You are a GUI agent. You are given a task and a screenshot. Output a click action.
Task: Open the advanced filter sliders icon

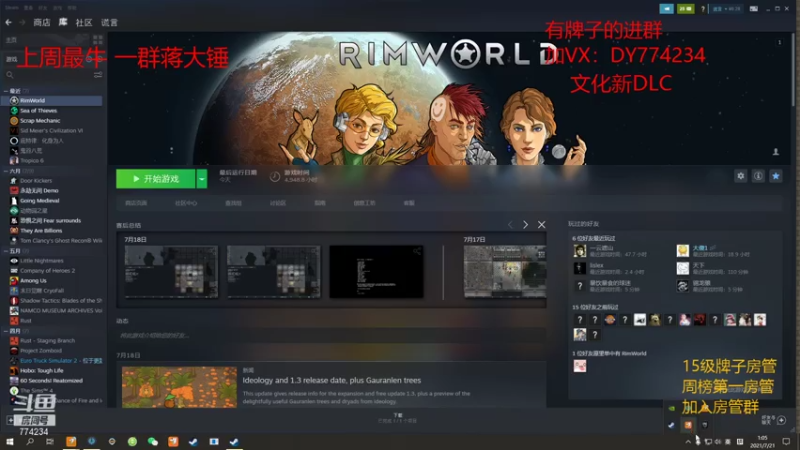pos(98,75)
